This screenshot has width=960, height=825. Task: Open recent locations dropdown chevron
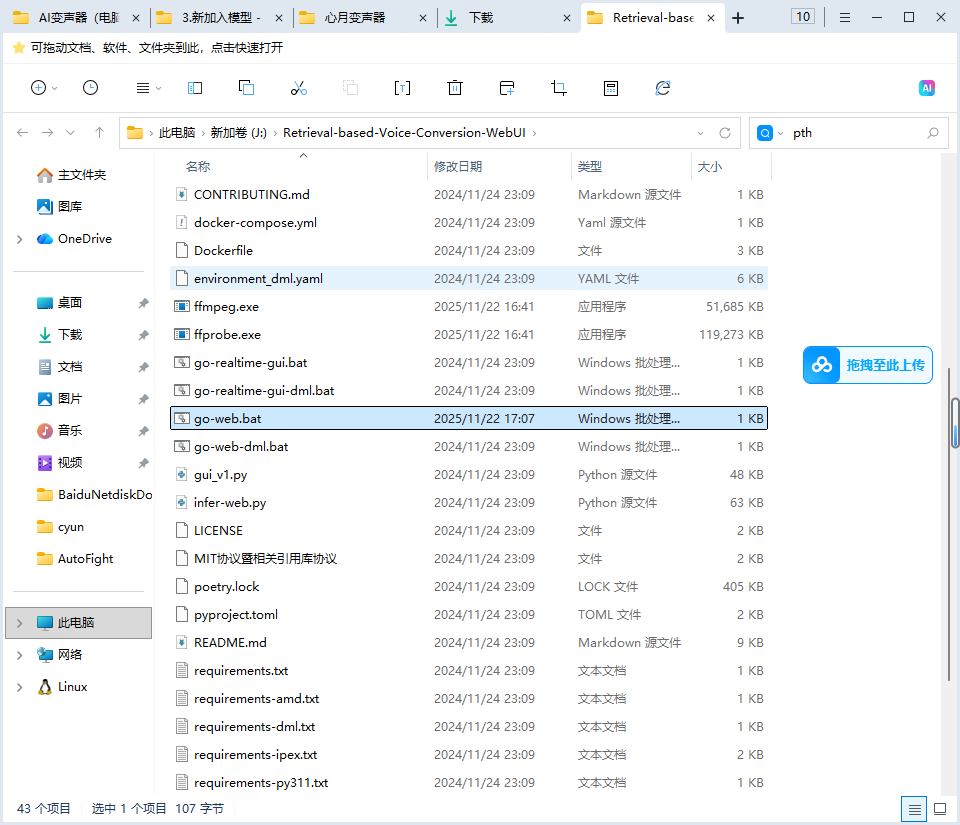70,133
